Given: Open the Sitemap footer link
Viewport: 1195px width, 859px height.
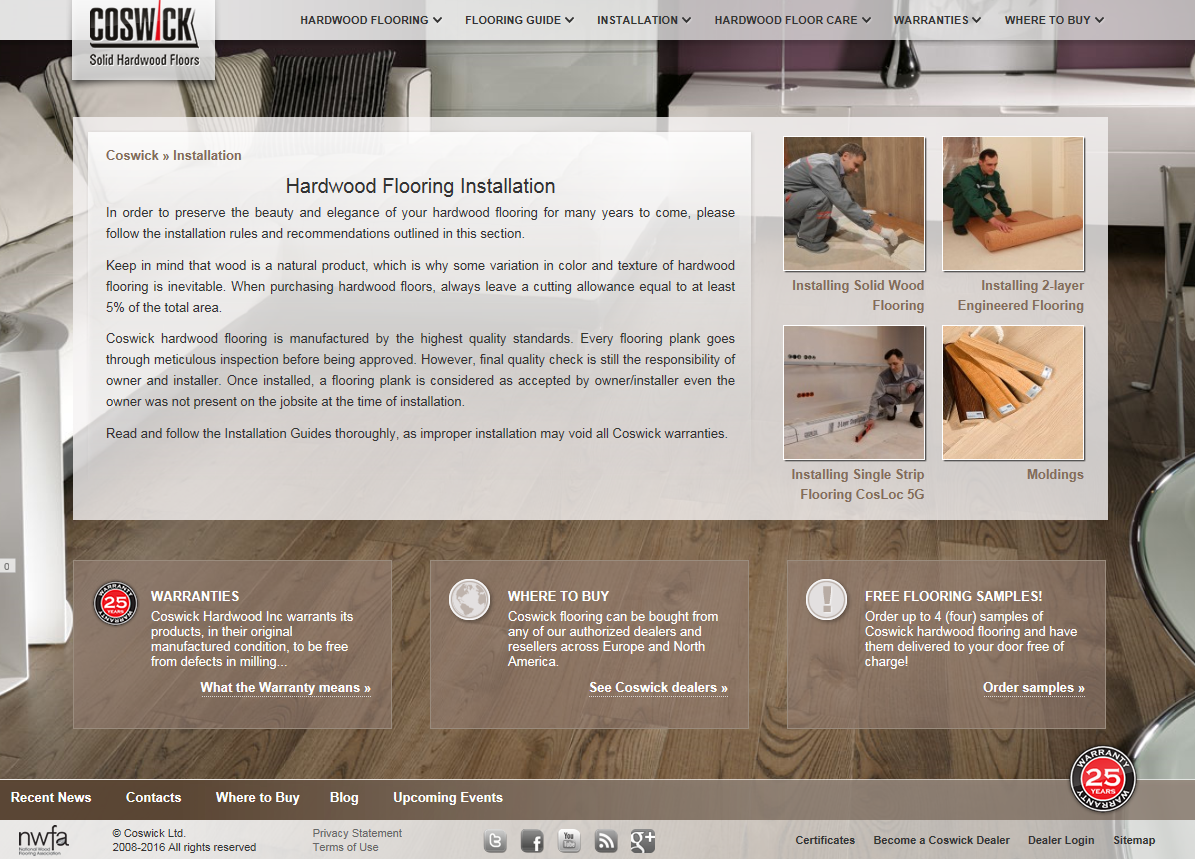Looking at the screenshot, I should [1134, 840].
